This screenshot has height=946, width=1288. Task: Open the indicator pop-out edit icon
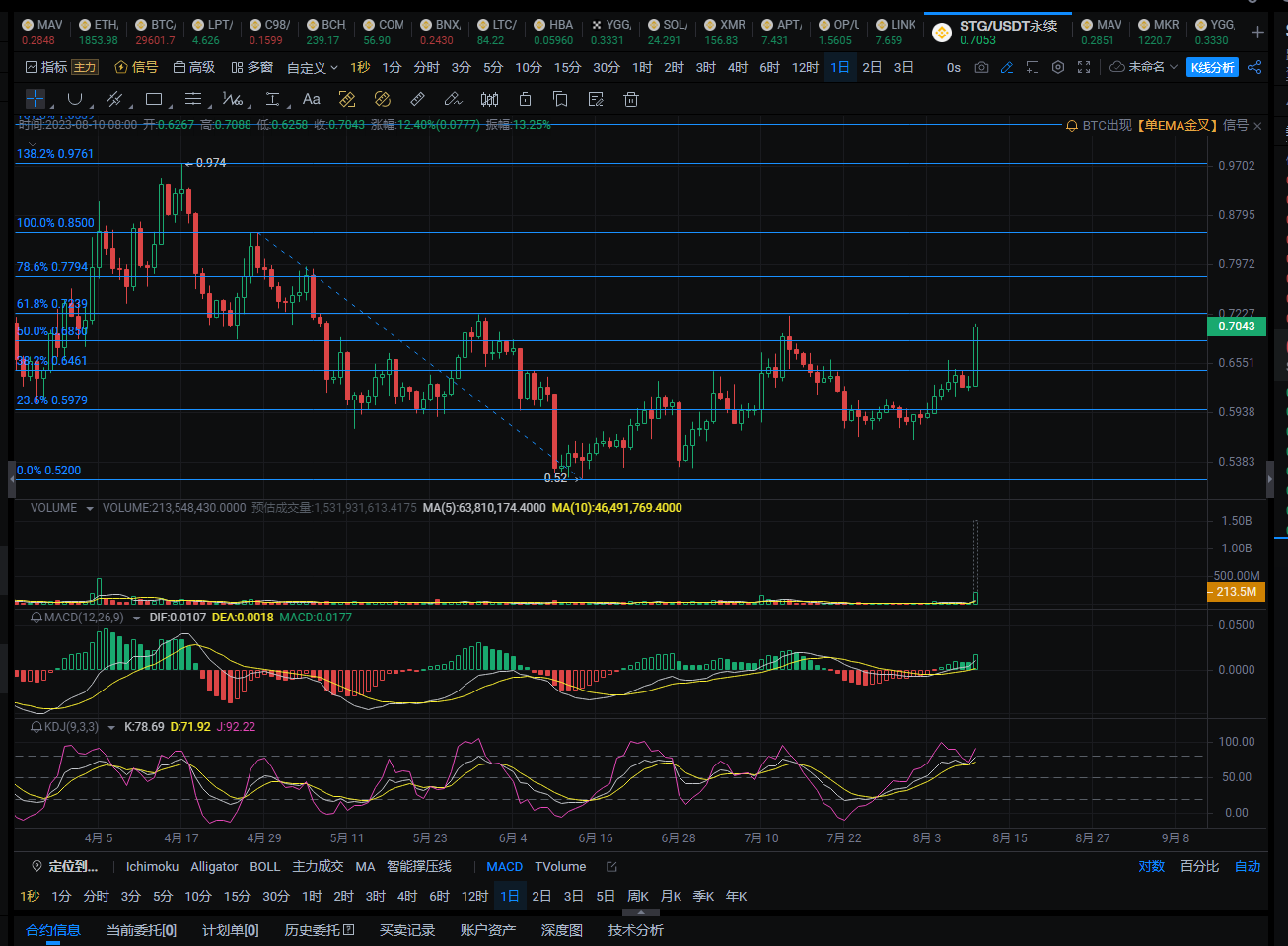(x=611, y=867)
